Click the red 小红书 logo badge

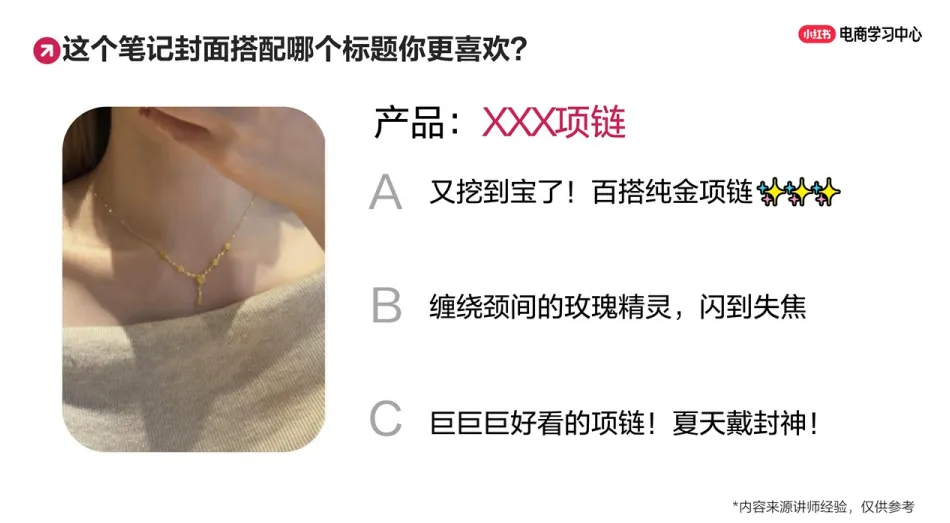click(x=816, y=35)
